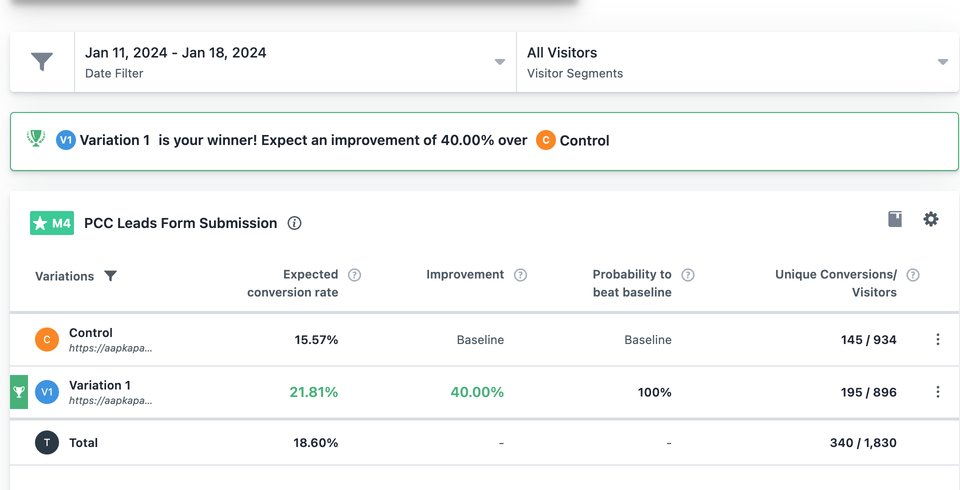Click the orange Control avatar in the table
This screenshot has height=490, width=960.
[x=47, y=340]
